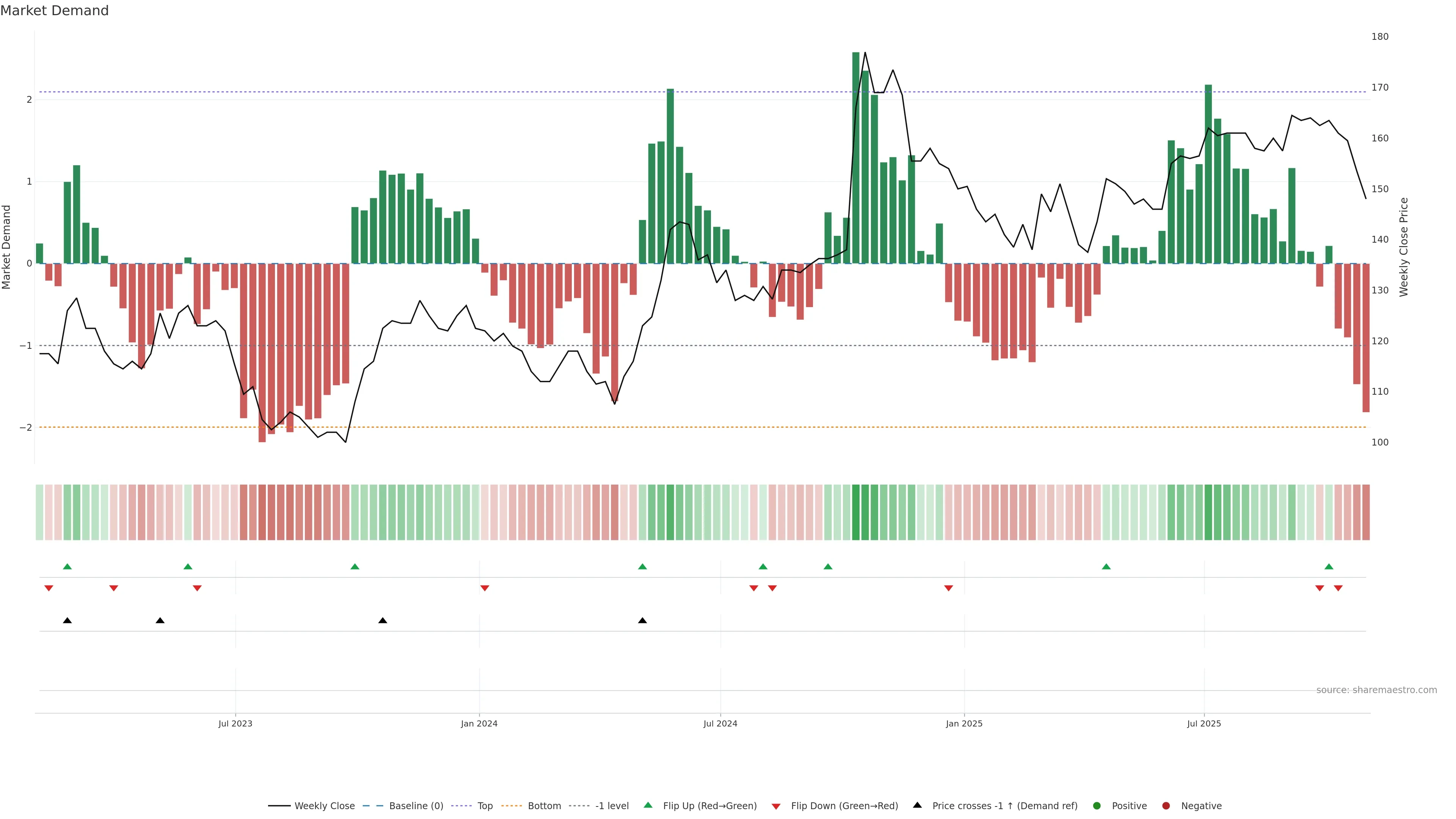Toggle the -1 level legend entry

click(x=612, y=805)
